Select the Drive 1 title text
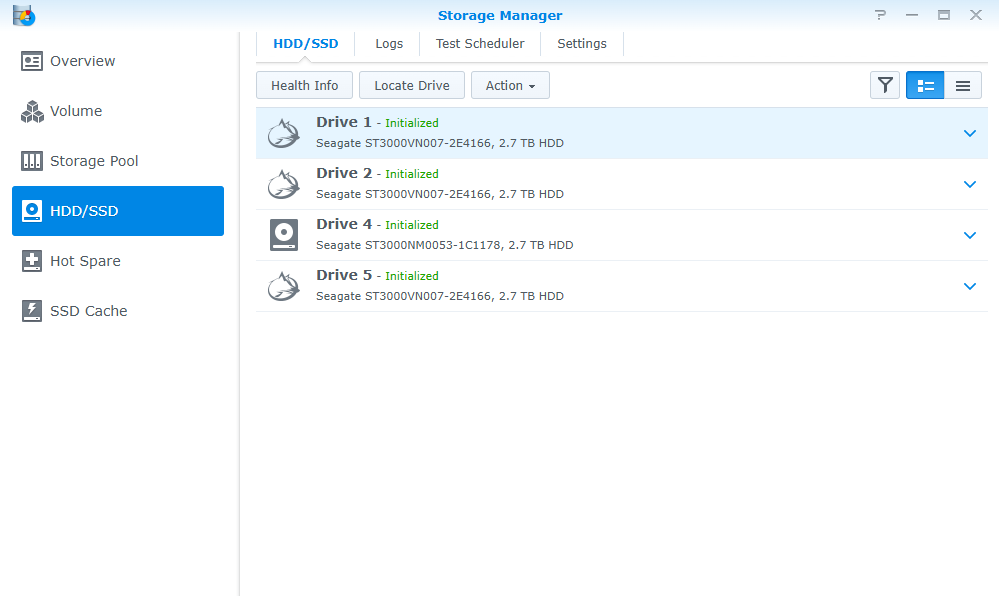Viewport: 999px width, 596px height. coord(343,122)
